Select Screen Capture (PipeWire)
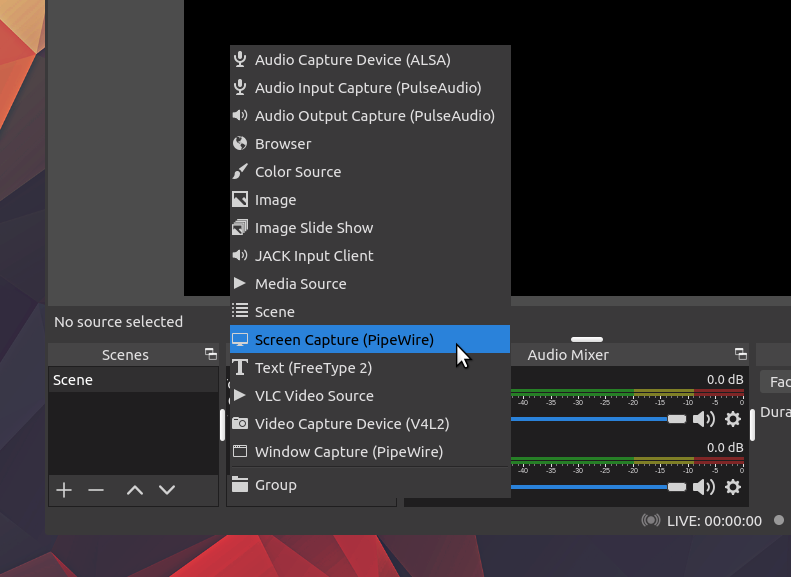 point(370,339)
